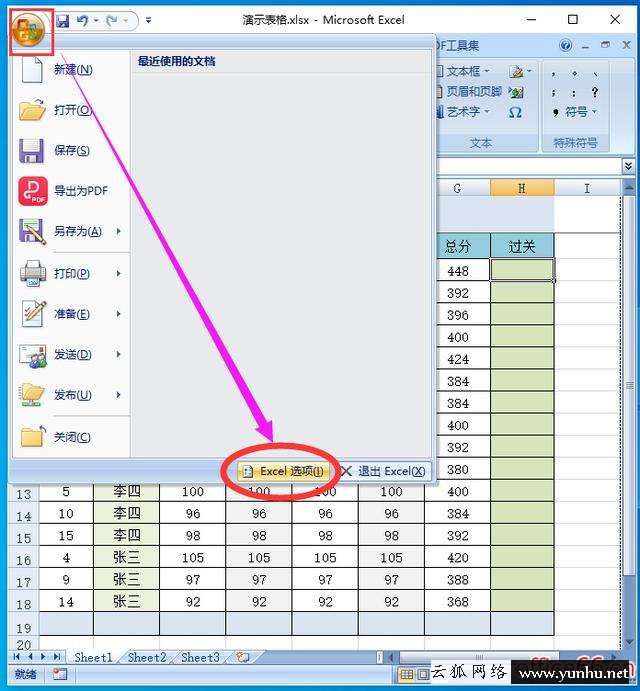Click the Insert Worksheet tab icon
Screen dimensions: 640x691
[242, 658]
